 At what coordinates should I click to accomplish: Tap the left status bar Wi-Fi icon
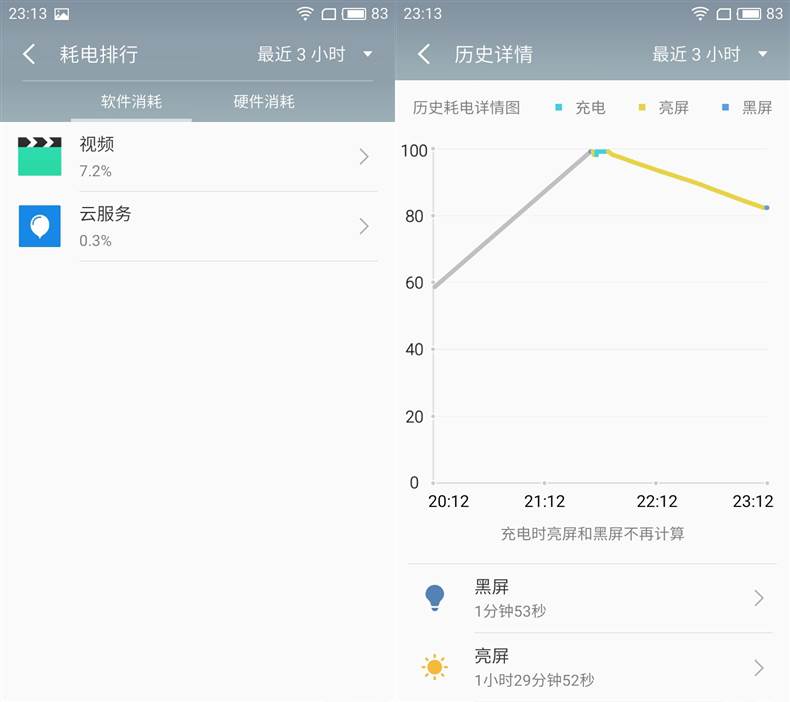305,14
